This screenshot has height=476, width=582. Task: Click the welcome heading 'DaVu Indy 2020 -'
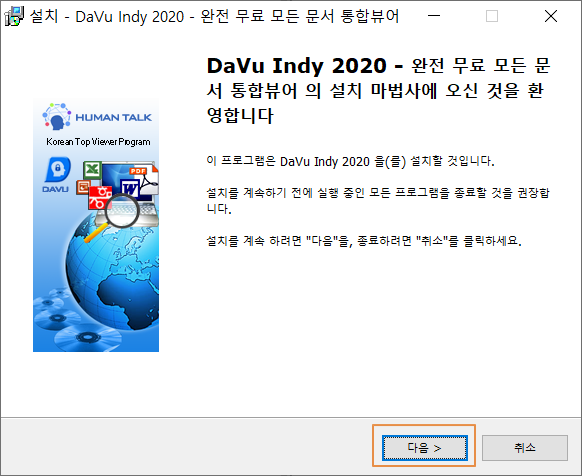point(305,66)
